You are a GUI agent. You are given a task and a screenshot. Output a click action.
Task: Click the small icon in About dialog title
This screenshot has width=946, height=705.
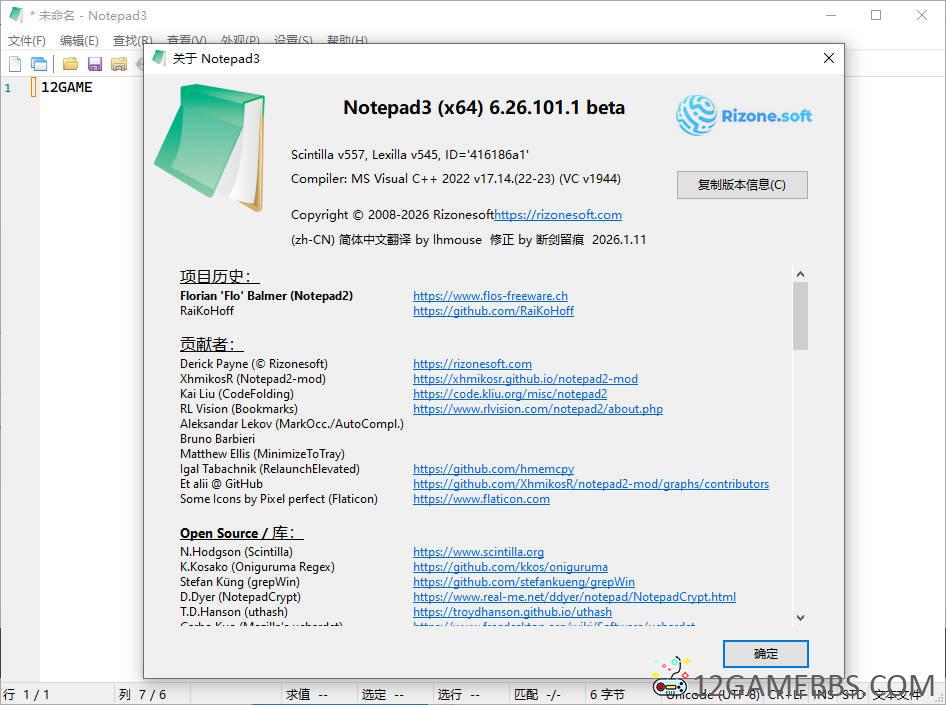click(159, 58)
